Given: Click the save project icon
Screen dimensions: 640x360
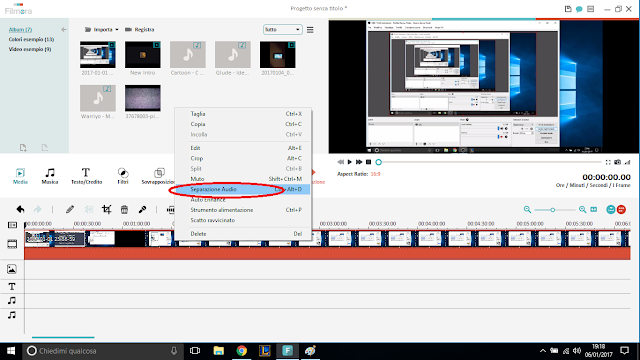Looking at the screenshot, I should (x=568, y=9).
